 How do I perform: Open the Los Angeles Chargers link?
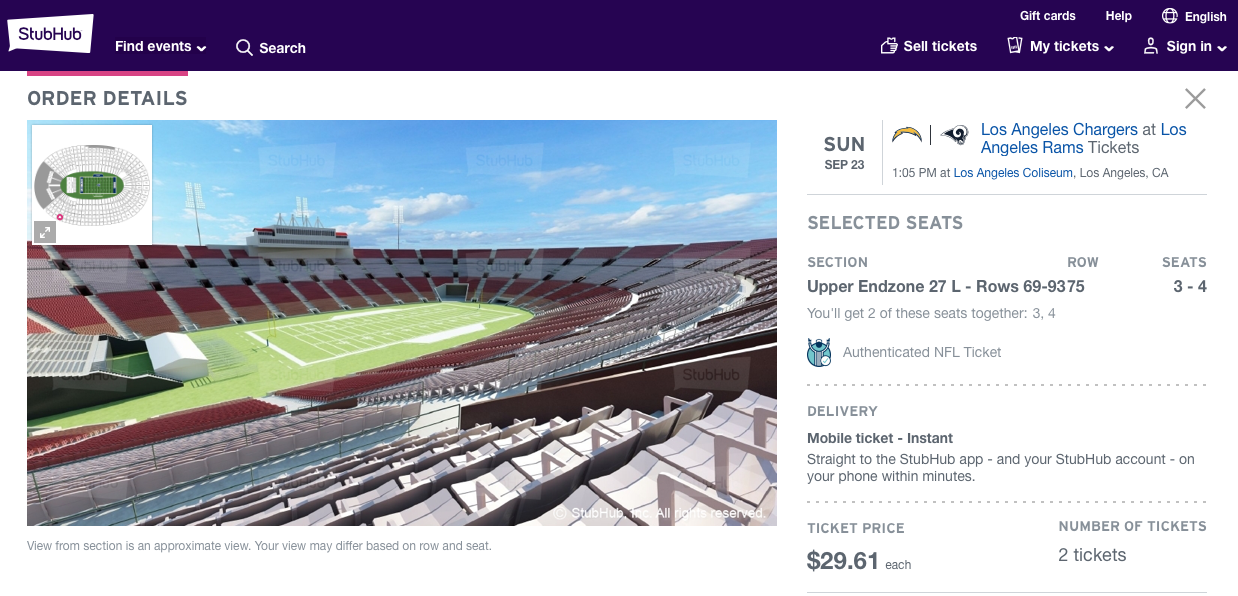pos(1059,130)
